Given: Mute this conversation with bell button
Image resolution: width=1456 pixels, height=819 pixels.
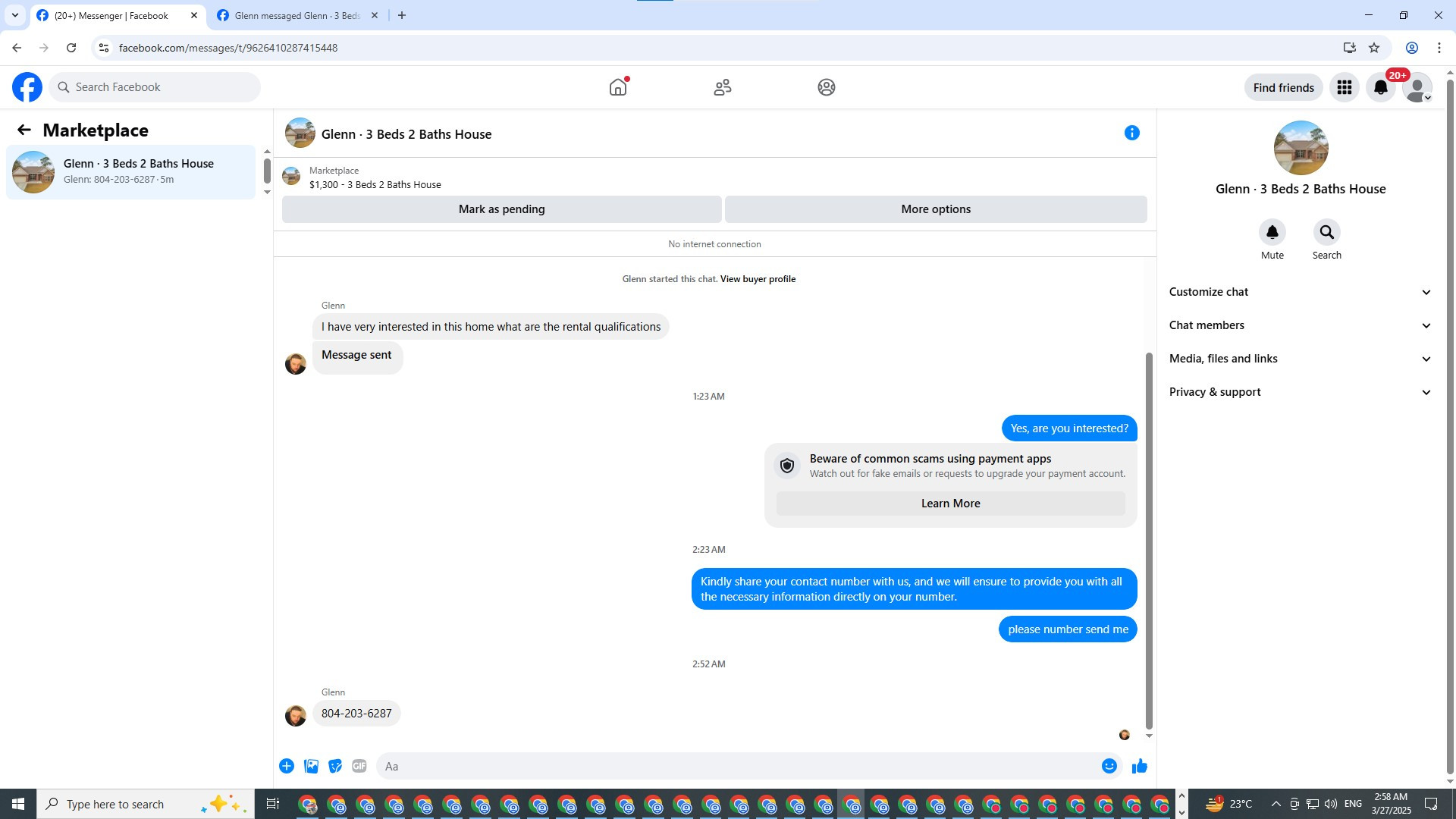Looking at the screenshot, I should click(1272, 232).
